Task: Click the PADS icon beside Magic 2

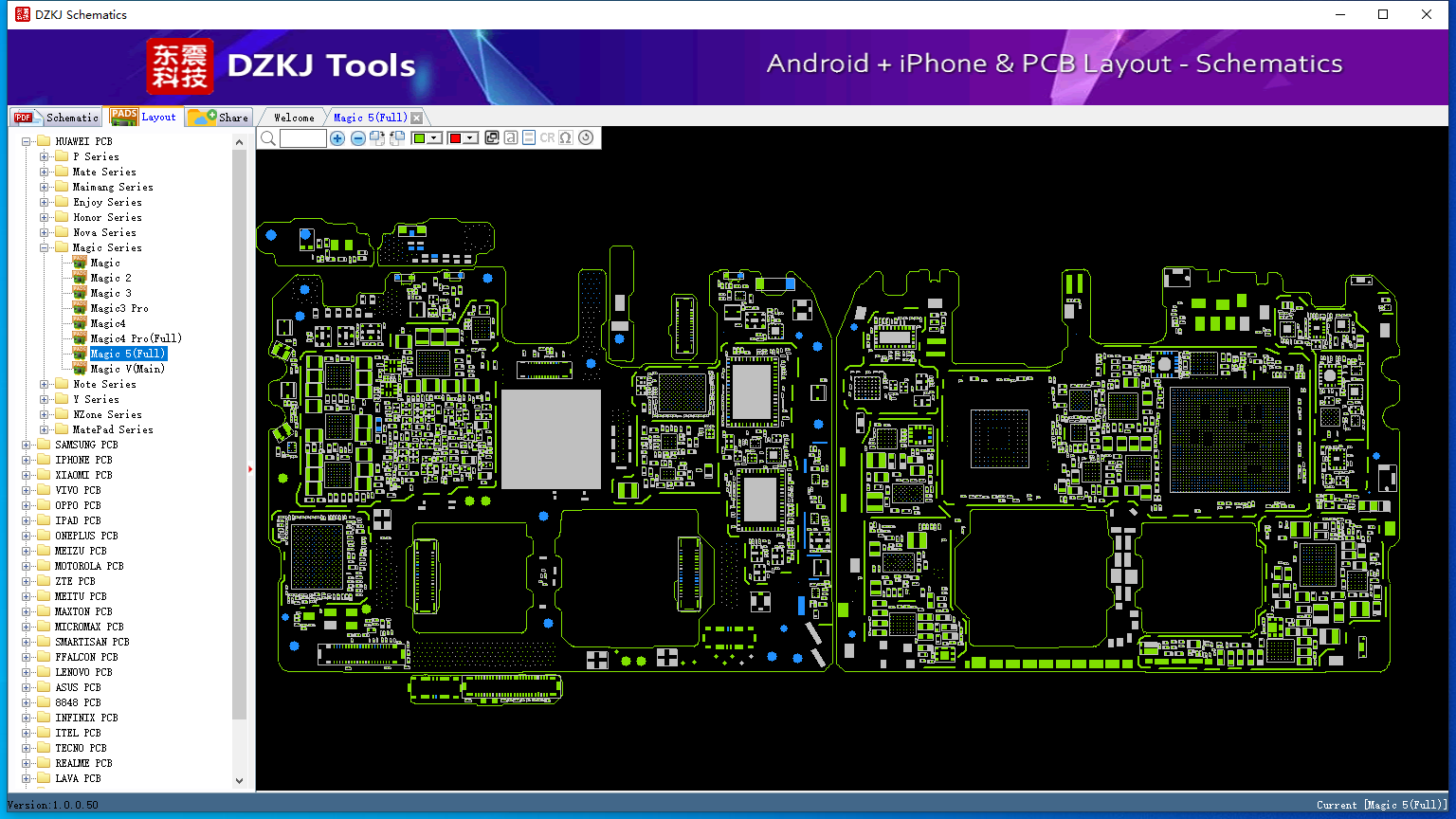Action: [x=80, y=278]
